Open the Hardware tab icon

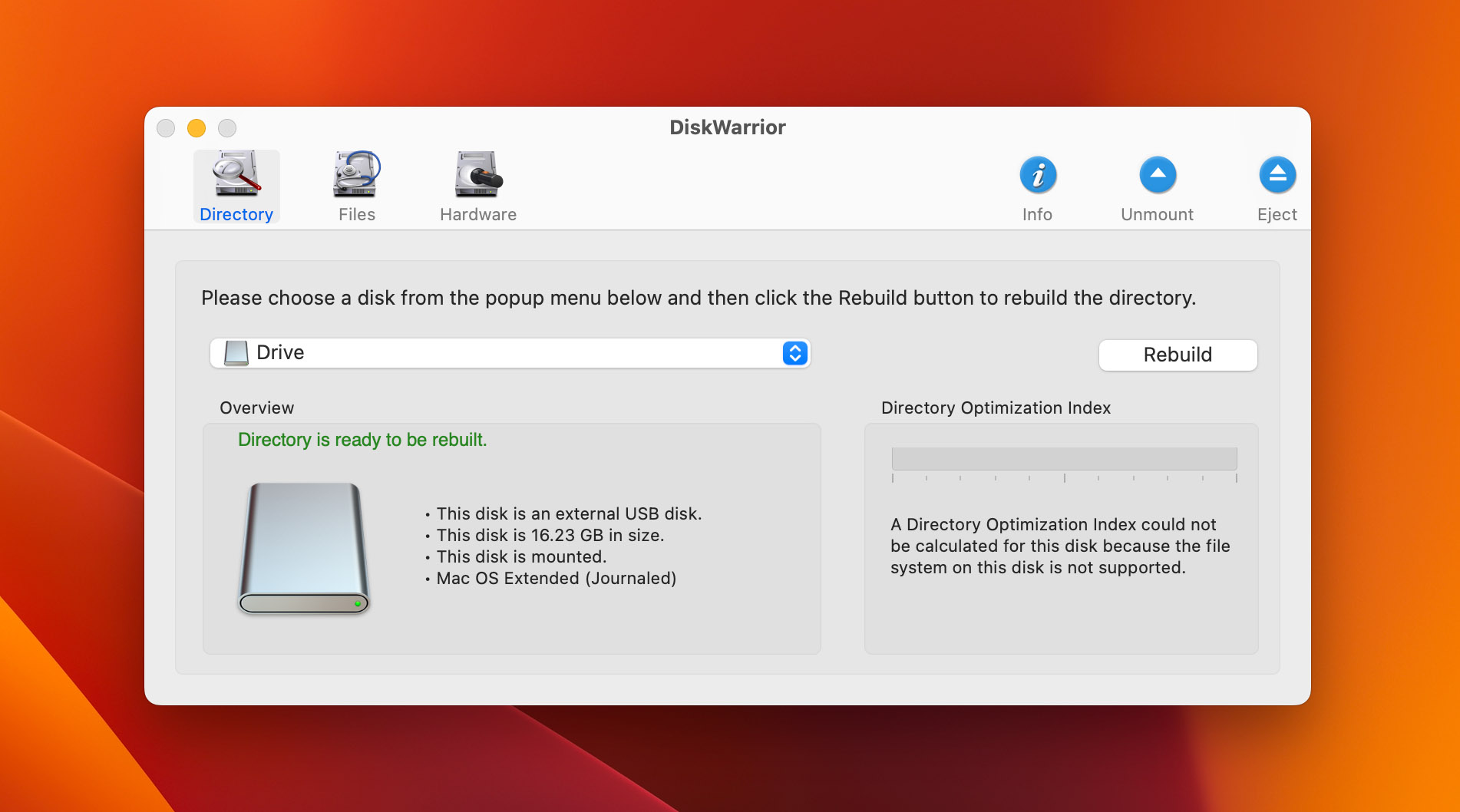478,174
